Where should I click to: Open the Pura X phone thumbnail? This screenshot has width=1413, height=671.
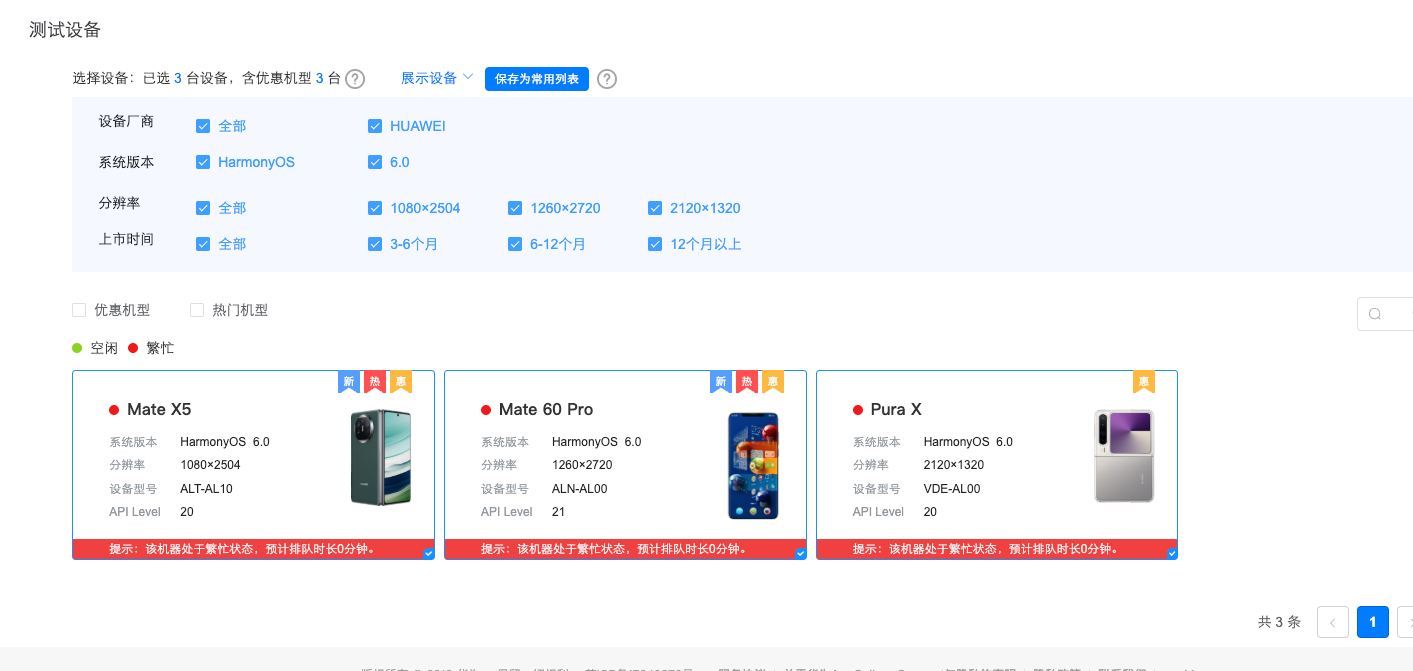1124,456
